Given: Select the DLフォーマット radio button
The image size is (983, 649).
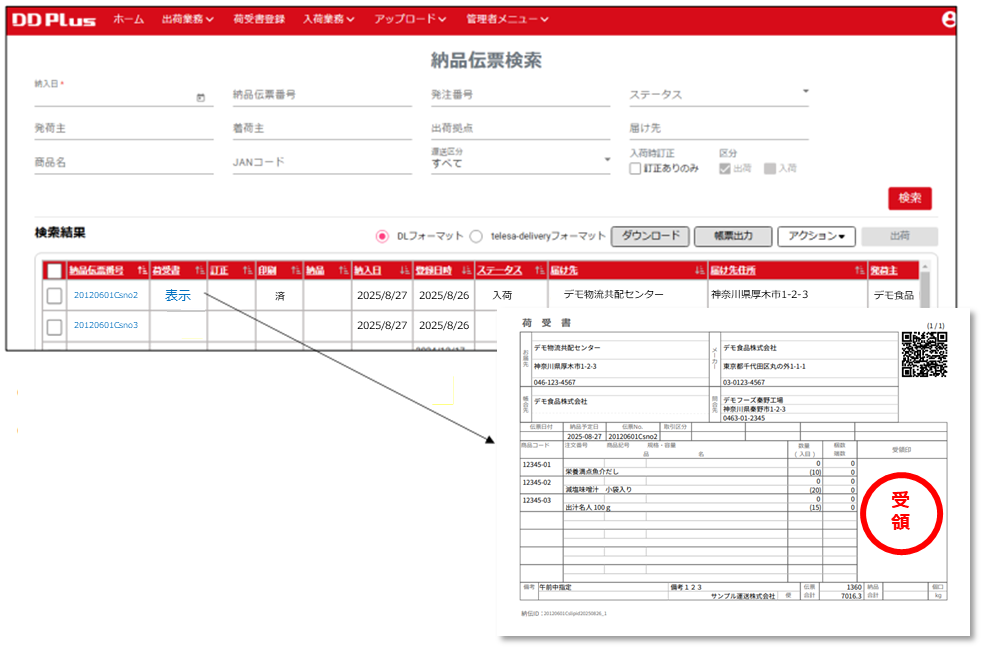Looking at the screenshot, I should [382, 236].
